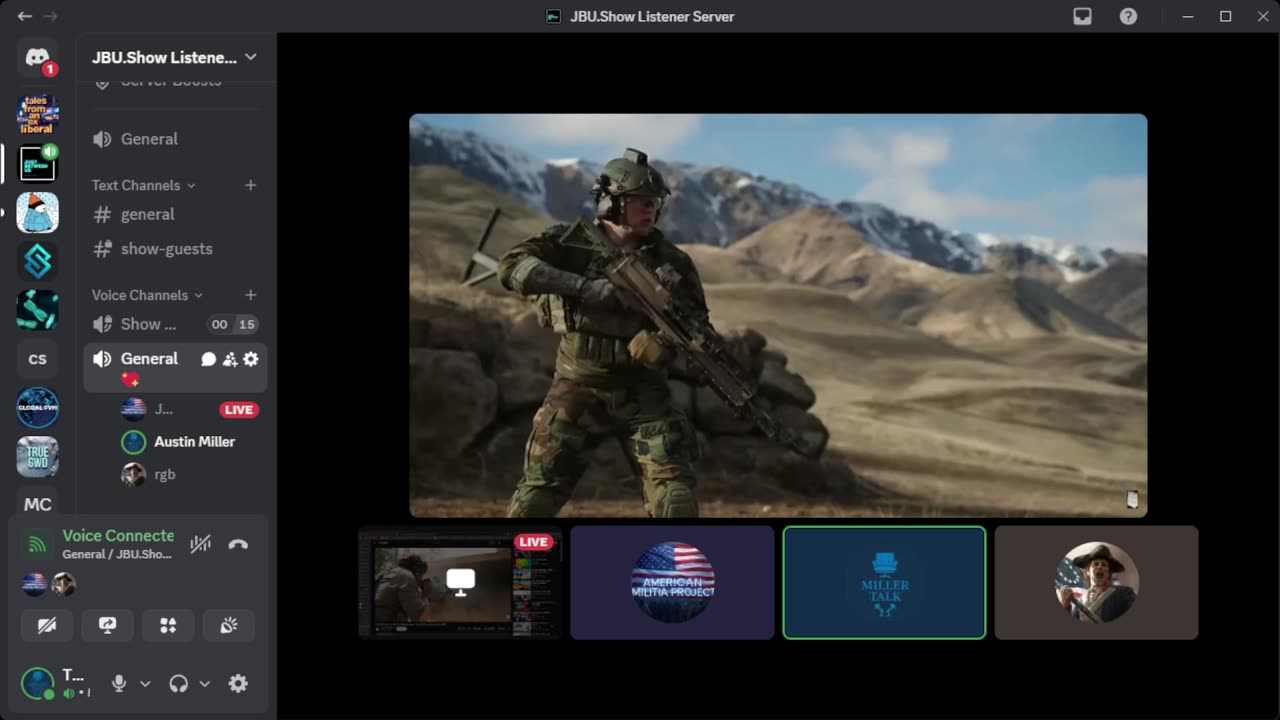Collapse the Voice Channels category
The image size is (1280, 720).
coord(147,295)
